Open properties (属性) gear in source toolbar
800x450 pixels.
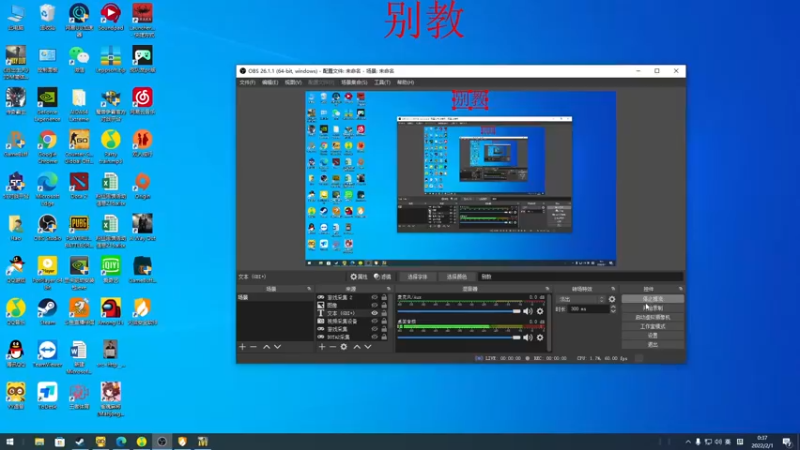(x=359, y=277)
